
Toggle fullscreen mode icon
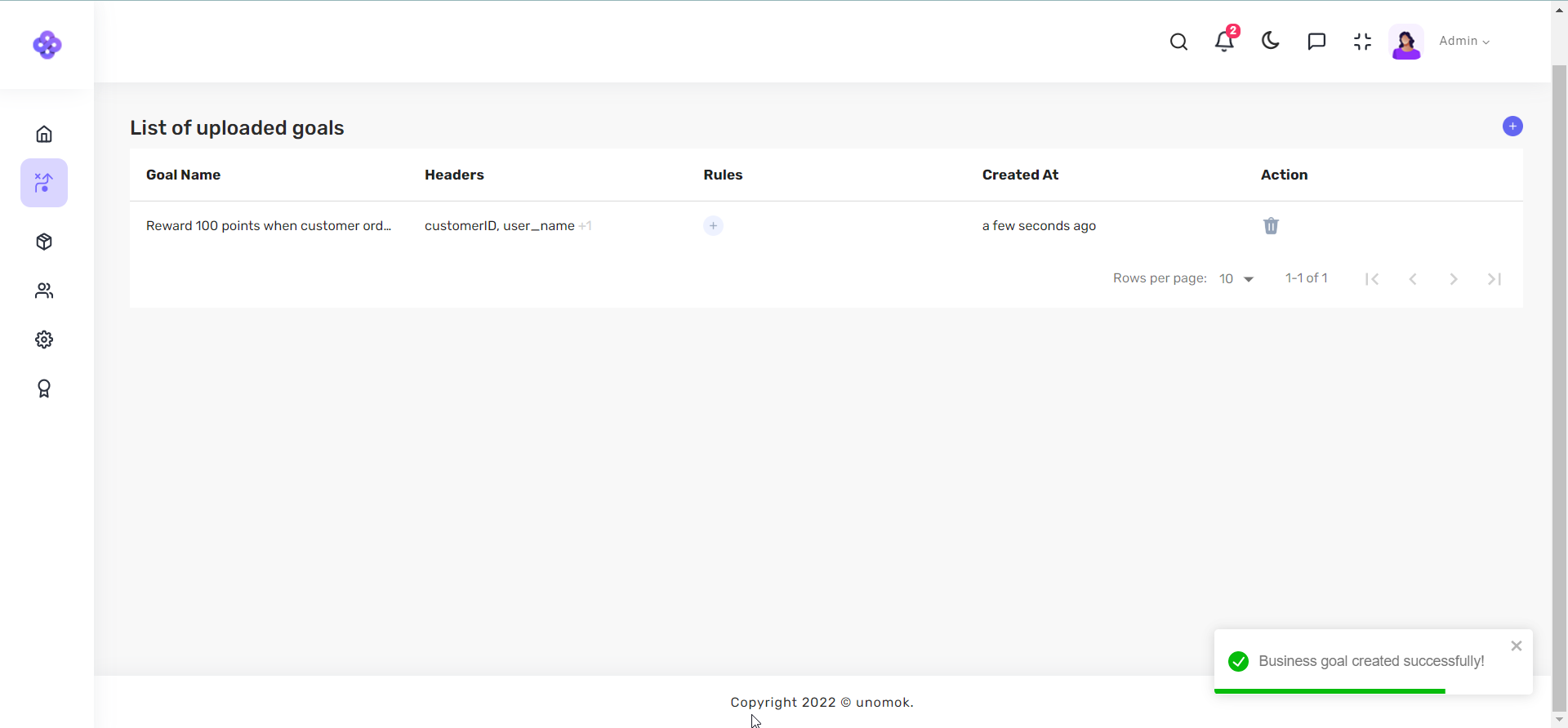pos(1362,42)
